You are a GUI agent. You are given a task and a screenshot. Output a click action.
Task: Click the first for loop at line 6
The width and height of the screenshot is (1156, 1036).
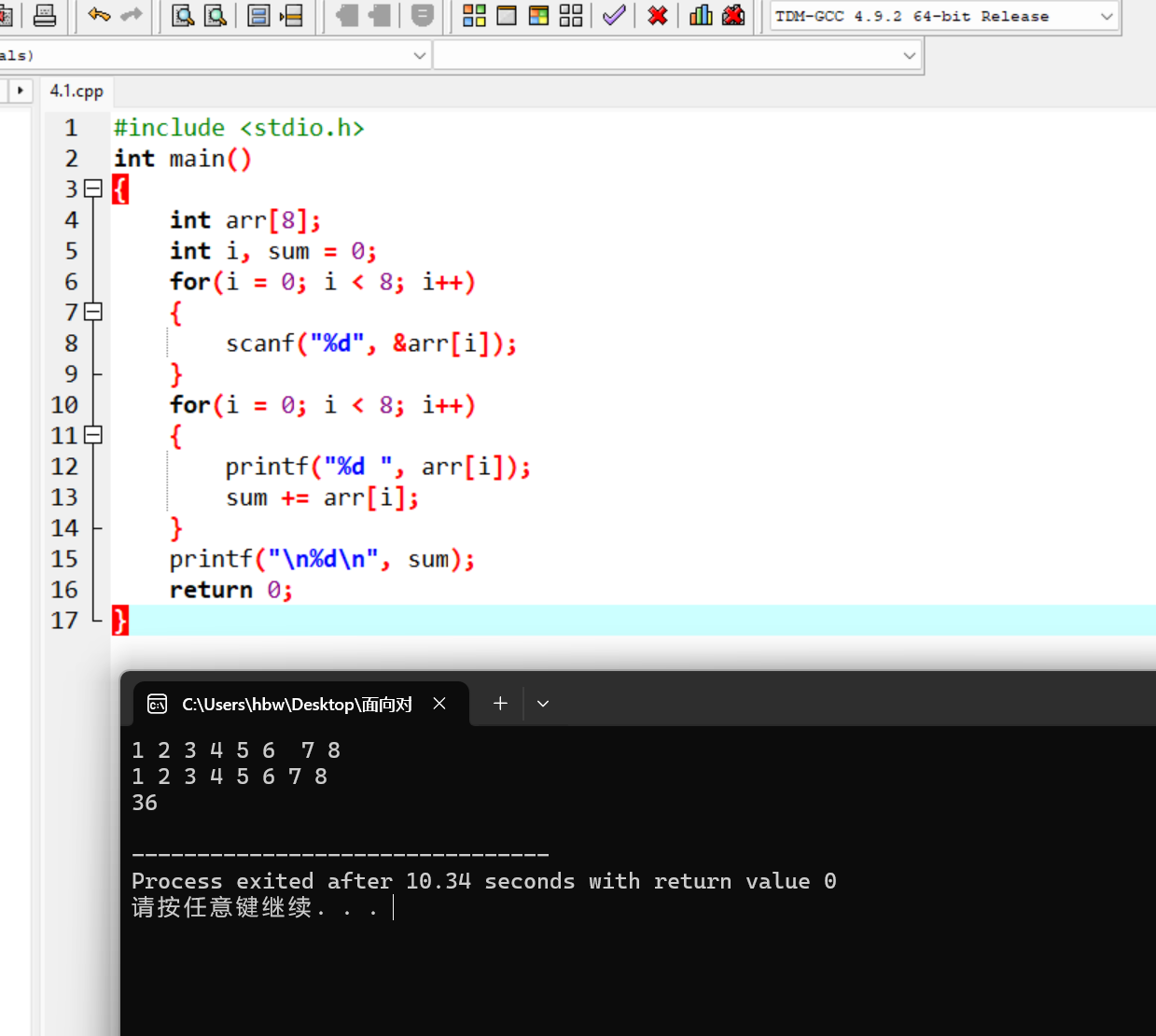point(323,282)
